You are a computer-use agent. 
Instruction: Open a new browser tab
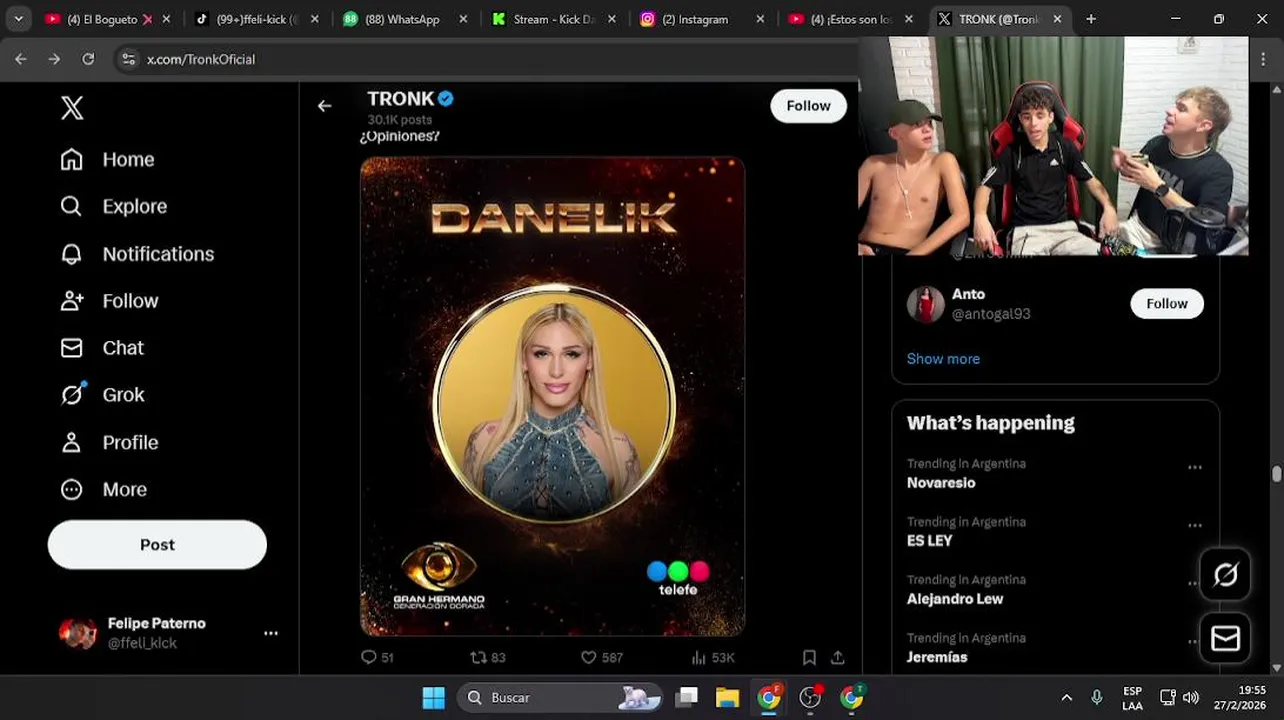click(x=1091, y=19)
